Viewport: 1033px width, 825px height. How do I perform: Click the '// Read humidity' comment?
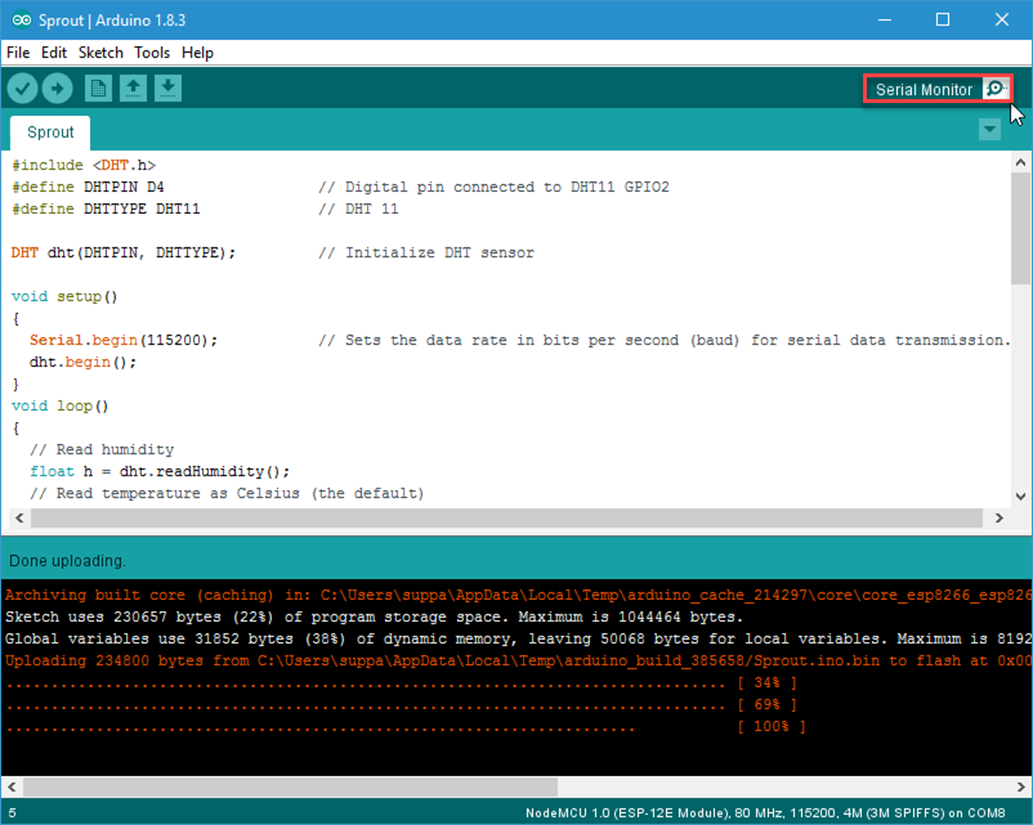101,449
